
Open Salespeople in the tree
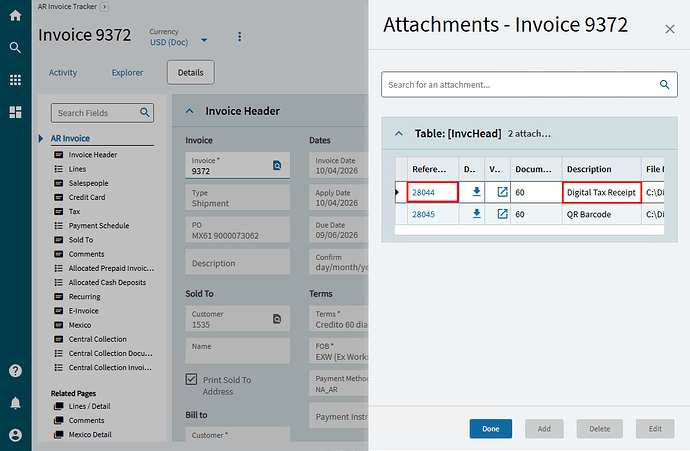88,183
